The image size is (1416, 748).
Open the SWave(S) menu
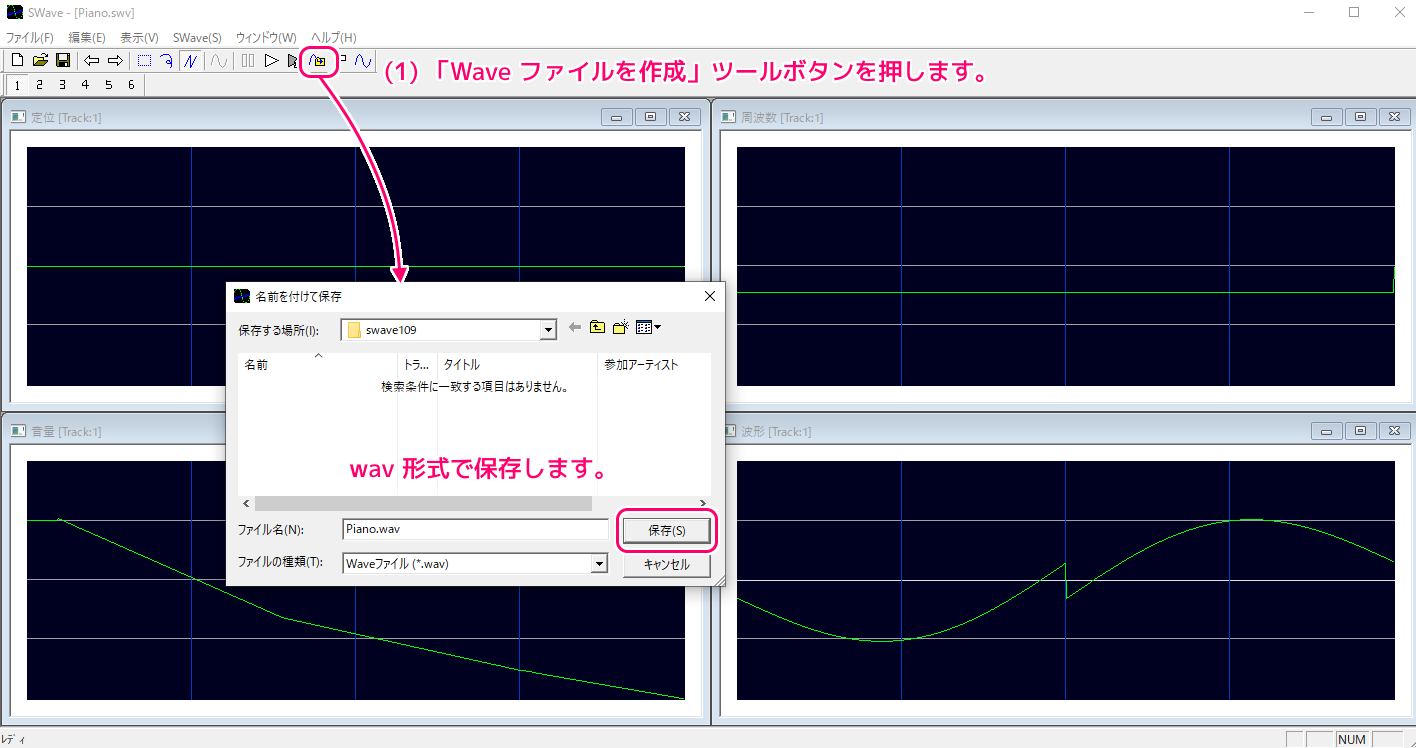click(197, 37)
